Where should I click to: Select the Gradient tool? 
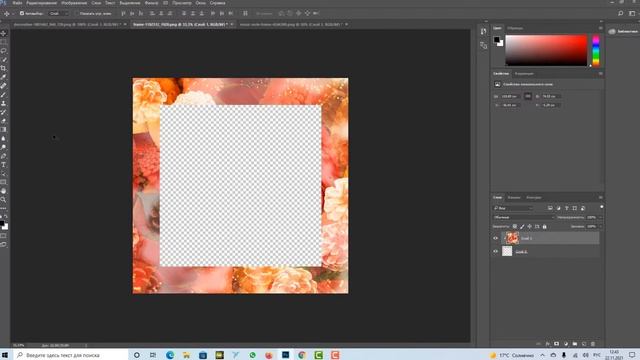pos(4,129)
